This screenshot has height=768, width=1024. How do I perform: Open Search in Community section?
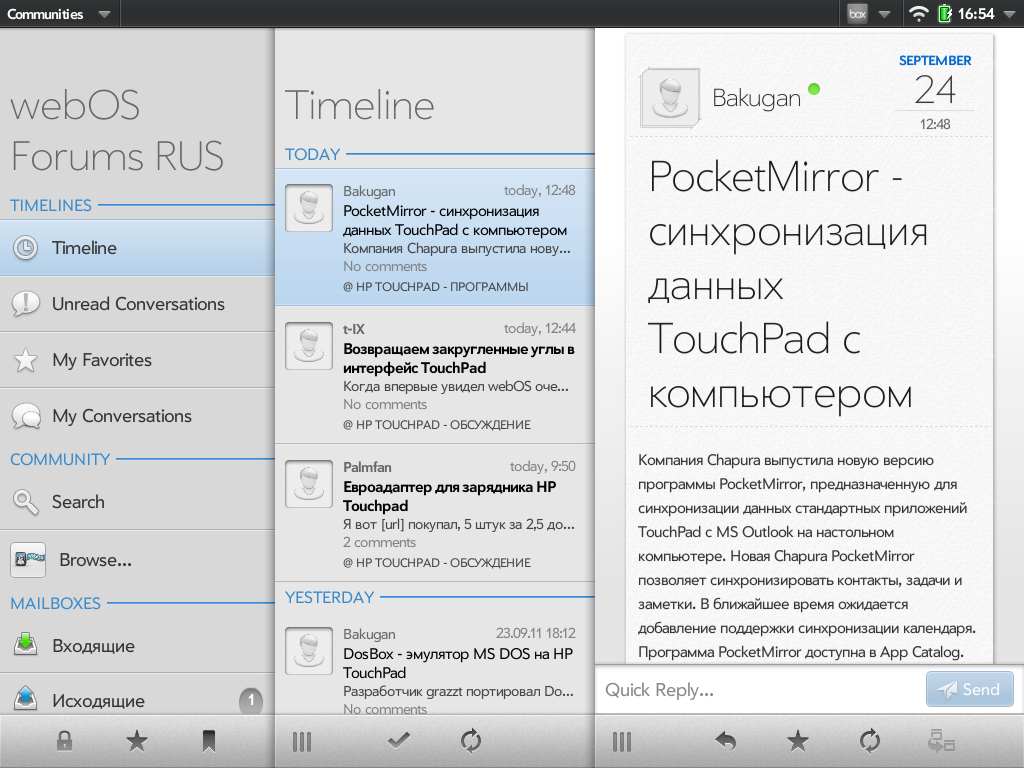137,502
